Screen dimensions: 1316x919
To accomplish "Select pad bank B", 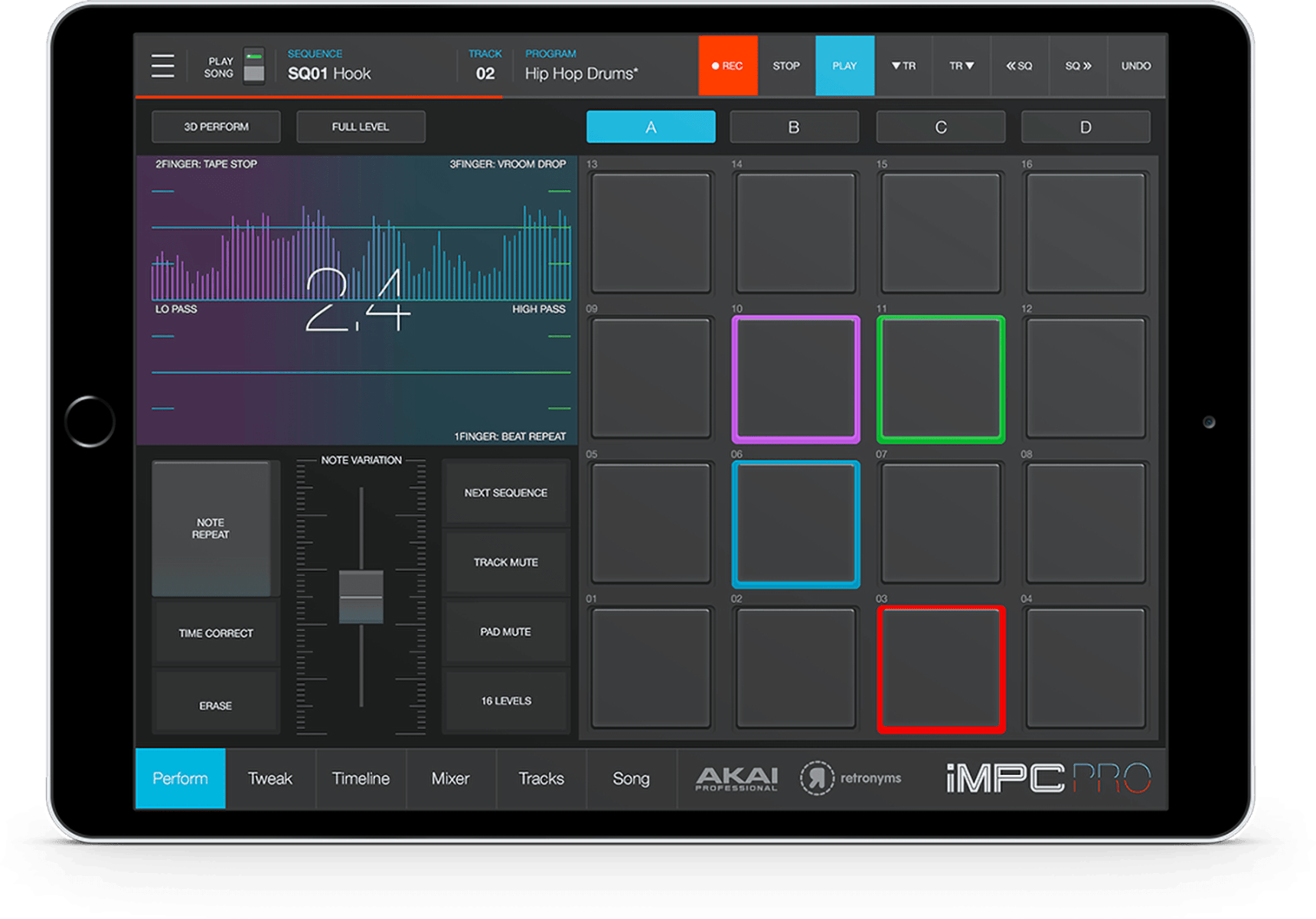I will tap(794, 127).
